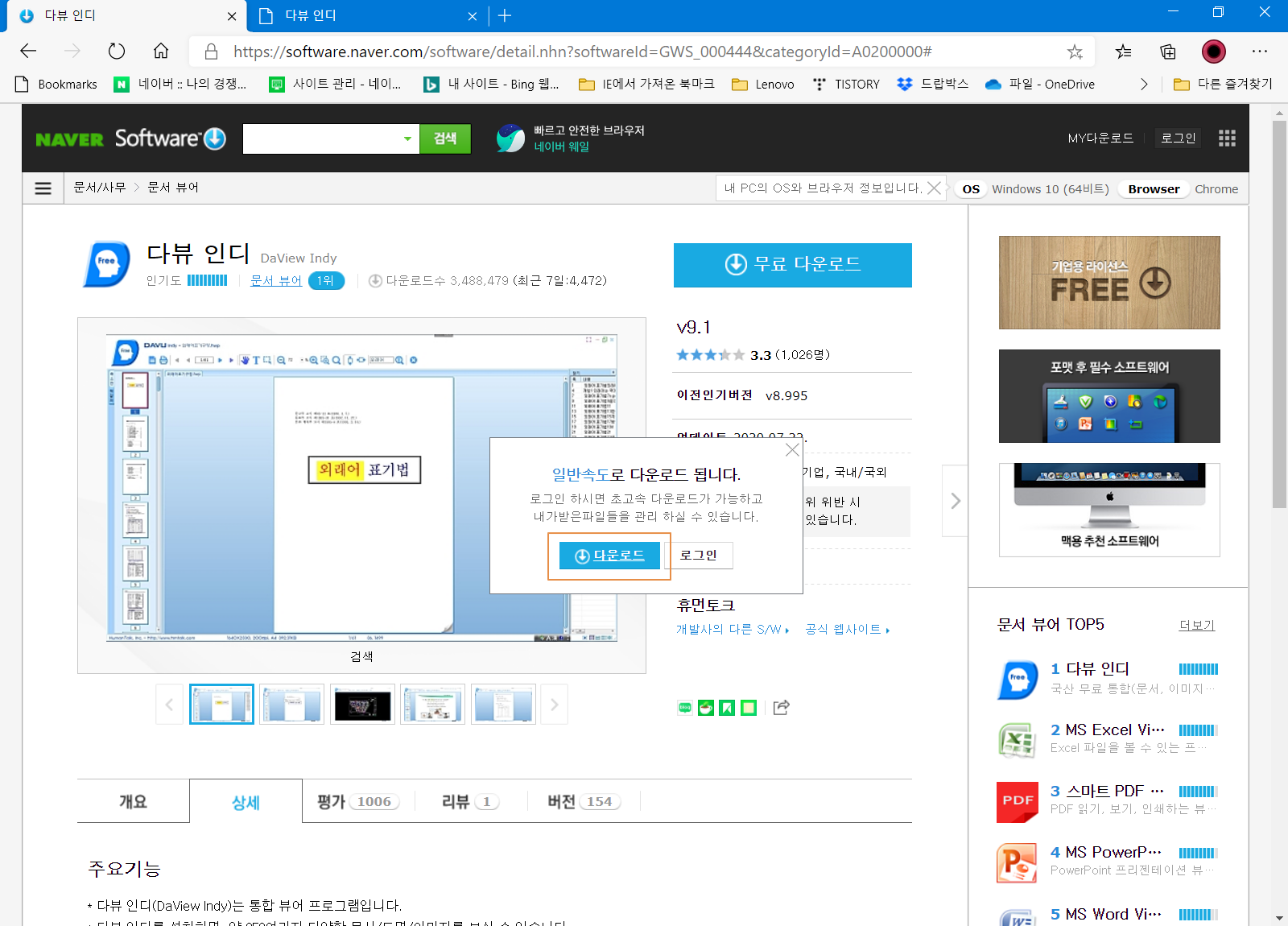The width and height of the screenshot is (1288, 926).
Task: Open the 상세 tab
Action: coord(246,802)
